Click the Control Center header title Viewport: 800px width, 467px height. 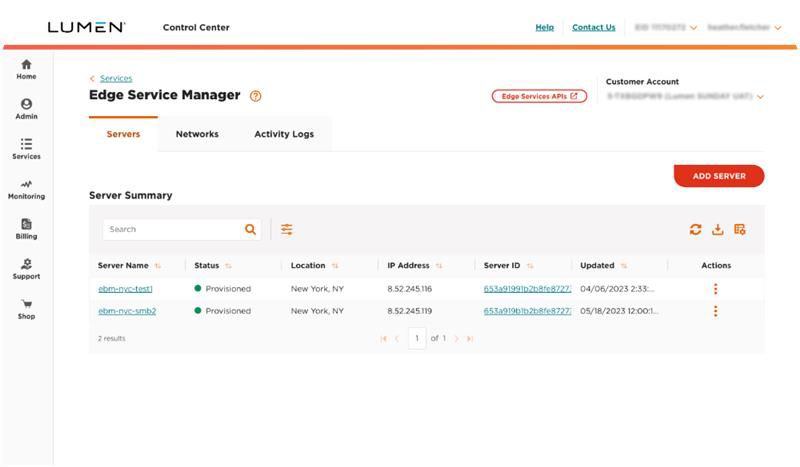[x=196, y=28]
